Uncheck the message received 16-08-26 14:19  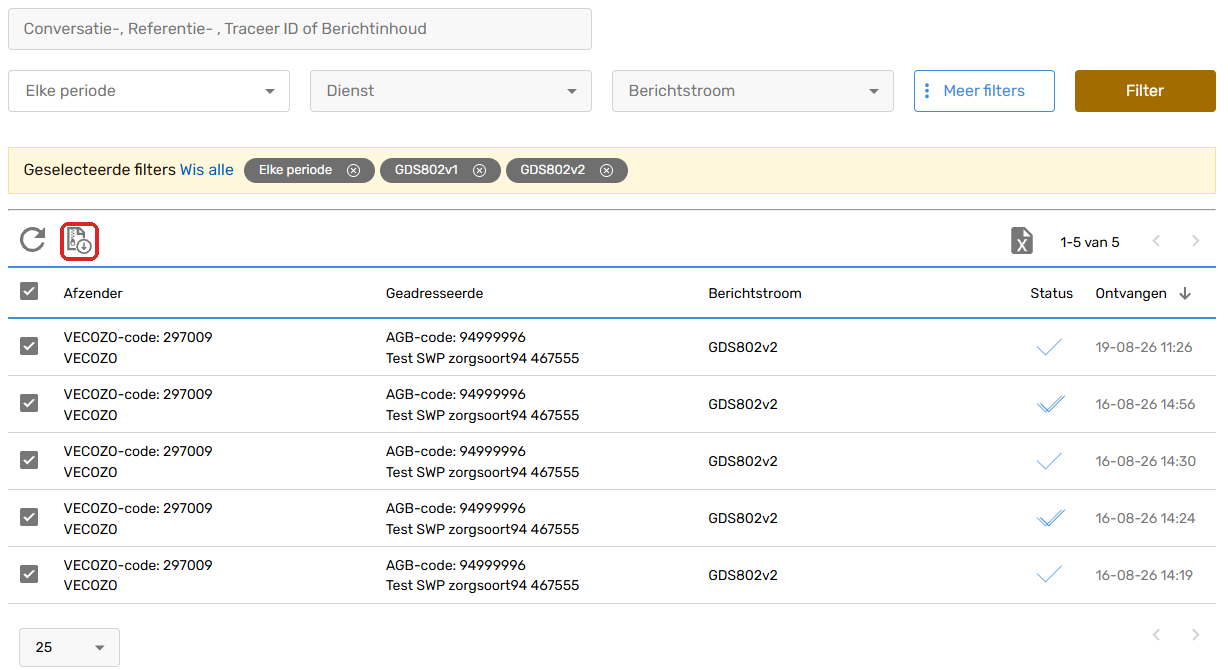29,574
